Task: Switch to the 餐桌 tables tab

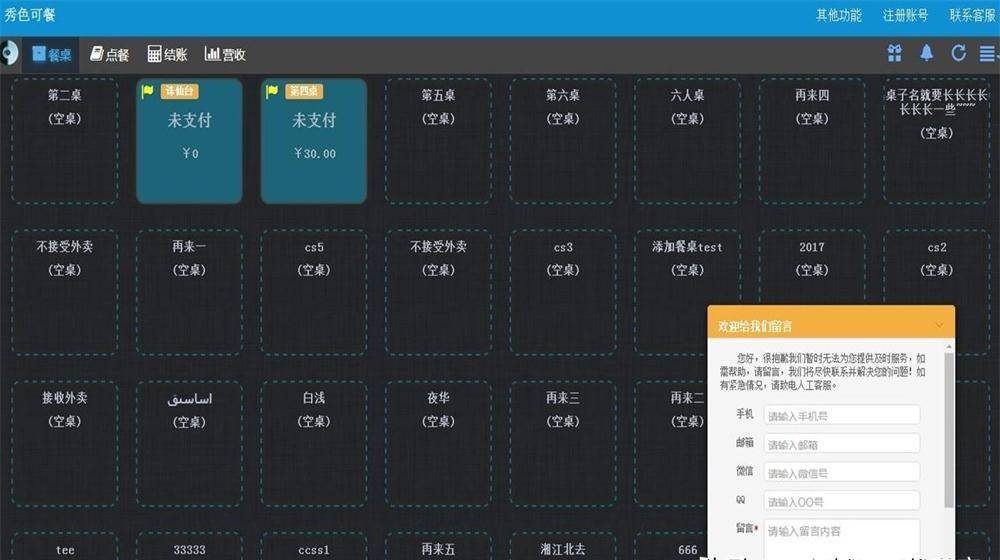Action: (x=52, y=54)
